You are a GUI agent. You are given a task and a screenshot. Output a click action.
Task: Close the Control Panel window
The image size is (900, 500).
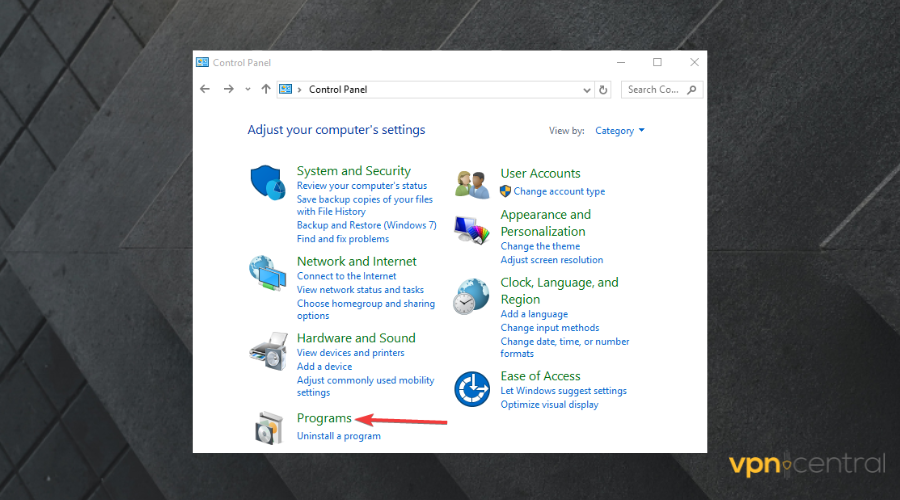click(x=695, y=62)
